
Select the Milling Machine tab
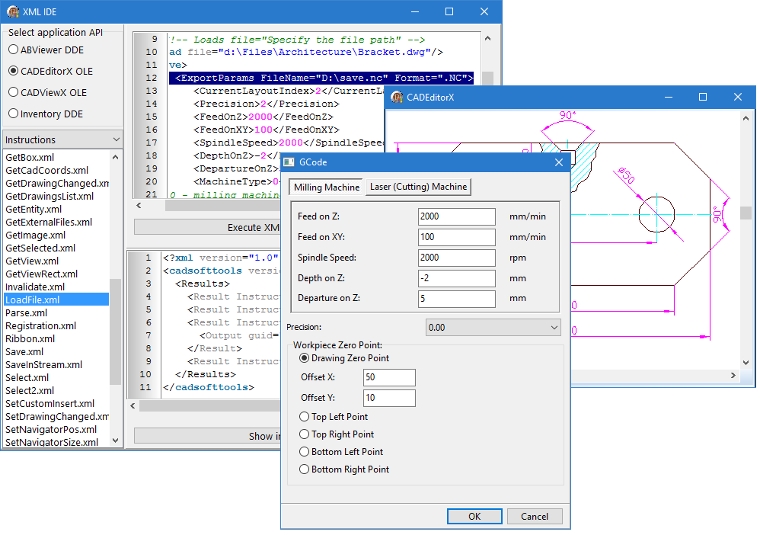325,187
